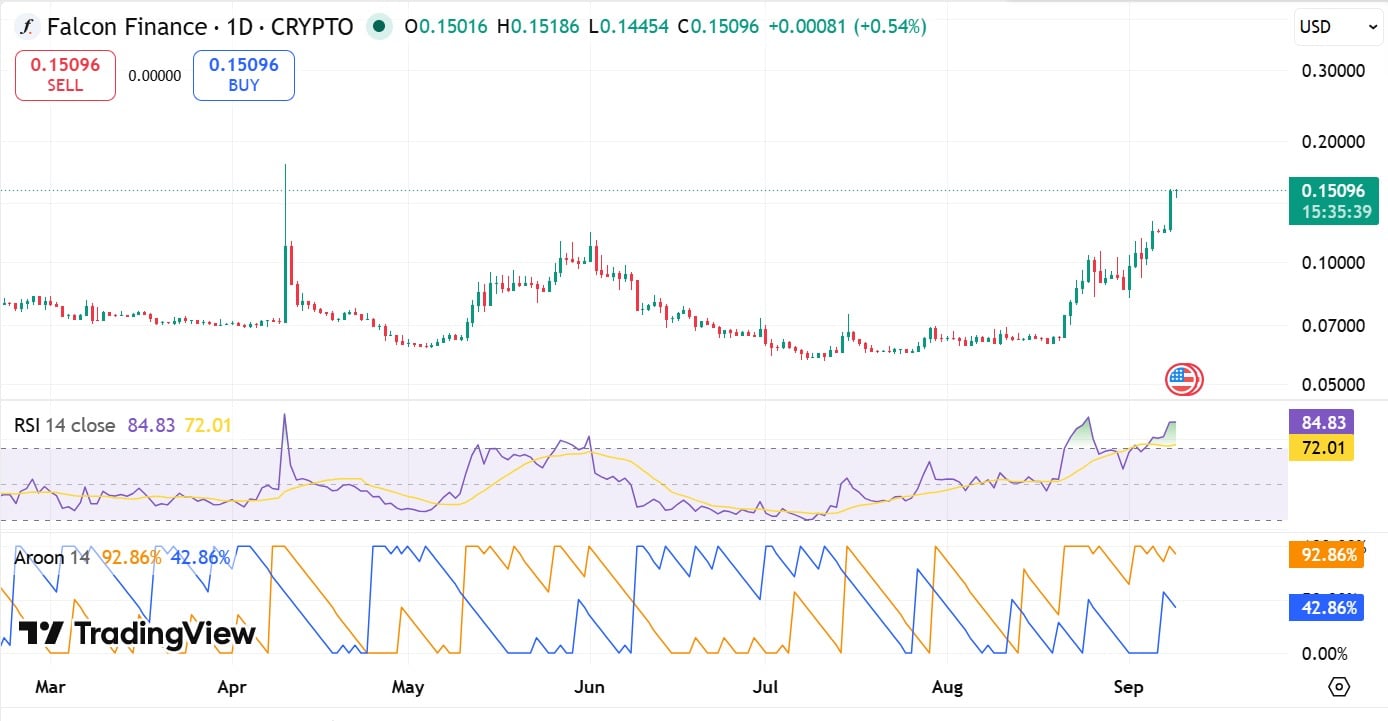The height and width of the screenshot is (721, 1388).
Task: Click the 0.20000 price axis label
Action: pos(1333,141)
